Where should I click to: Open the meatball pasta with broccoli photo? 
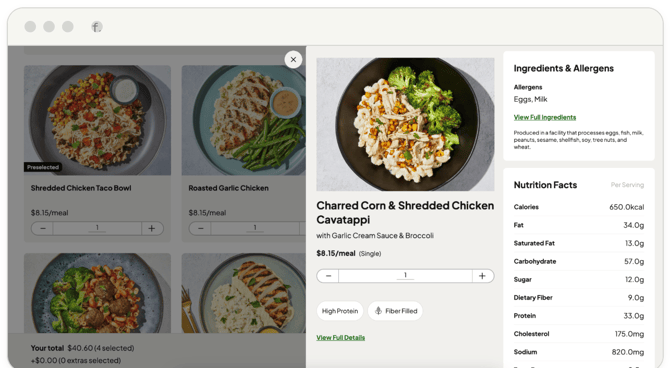(x=97, y=293)
